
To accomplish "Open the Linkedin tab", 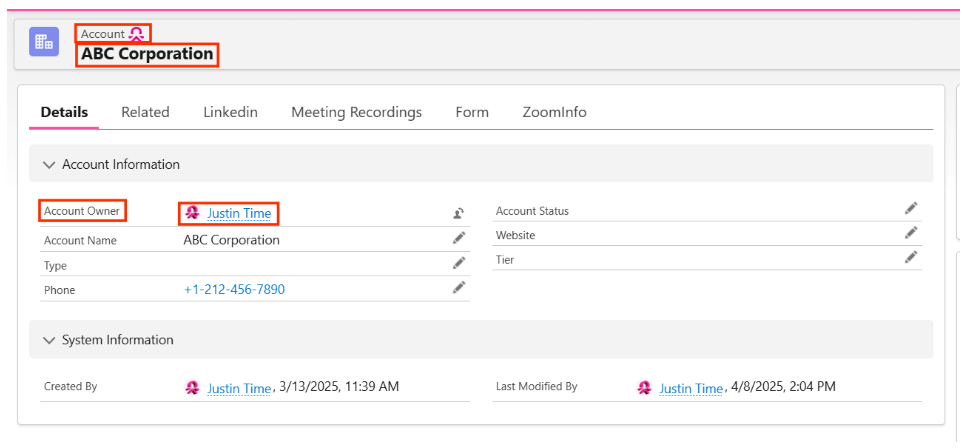I will point(230,112).
